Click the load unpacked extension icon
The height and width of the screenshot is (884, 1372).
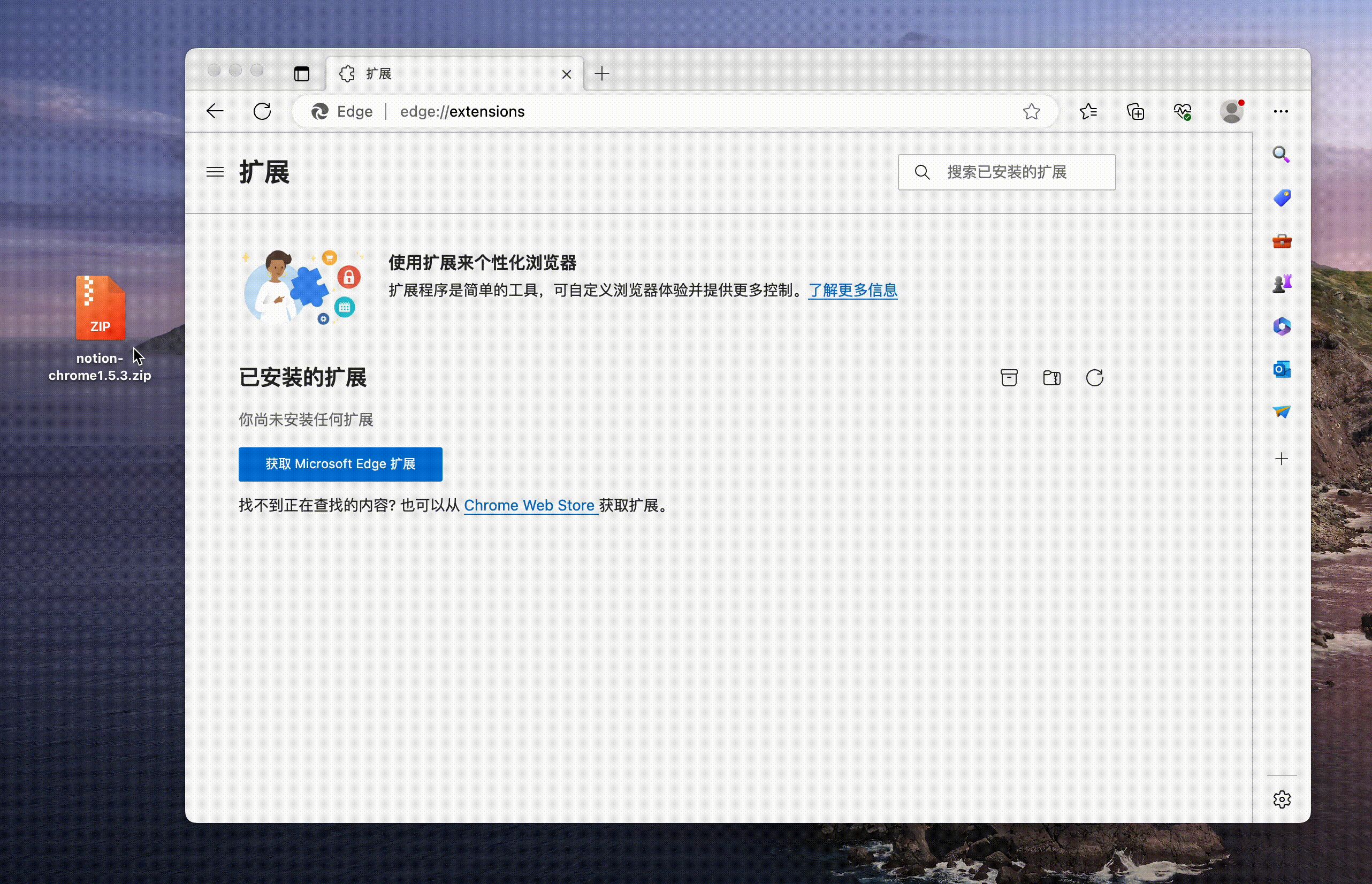click(x=1009, y=378)
